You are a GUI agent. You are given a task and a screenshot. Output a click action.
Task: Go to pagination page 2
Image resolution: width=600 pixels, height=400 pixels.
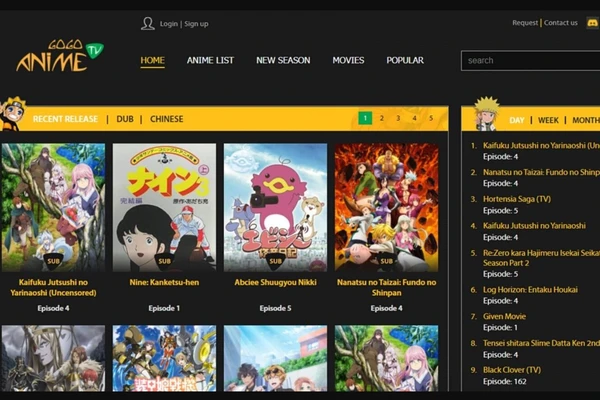click(382, 118)
